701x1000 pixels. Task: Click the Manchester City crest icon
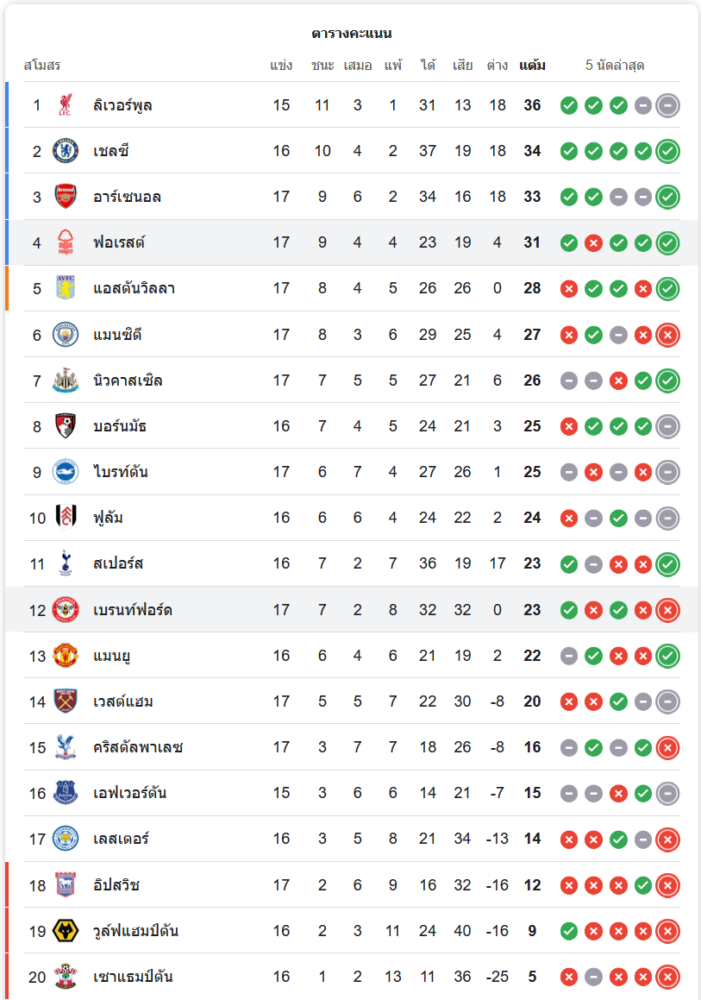[x=65, y=334]
